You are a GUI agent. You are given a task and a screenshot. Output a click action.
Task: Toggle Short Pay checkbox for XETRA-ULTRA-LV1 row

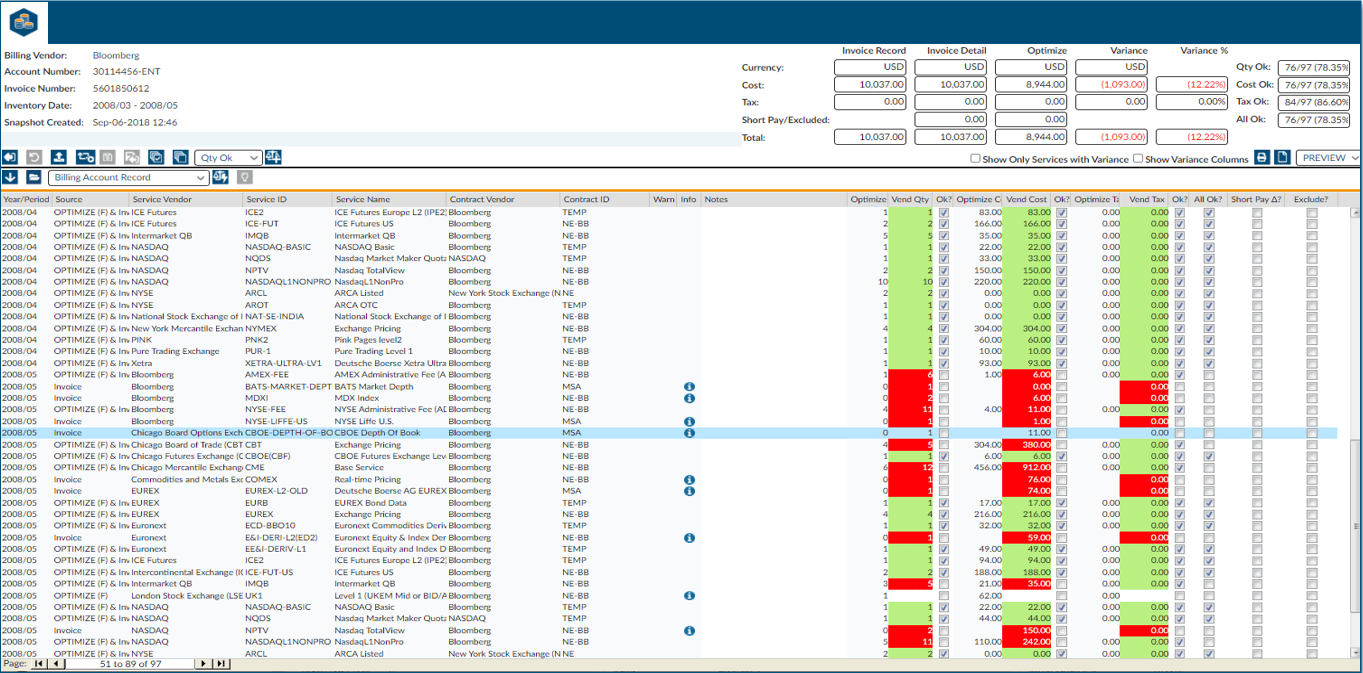click(x=1257, y=363)
